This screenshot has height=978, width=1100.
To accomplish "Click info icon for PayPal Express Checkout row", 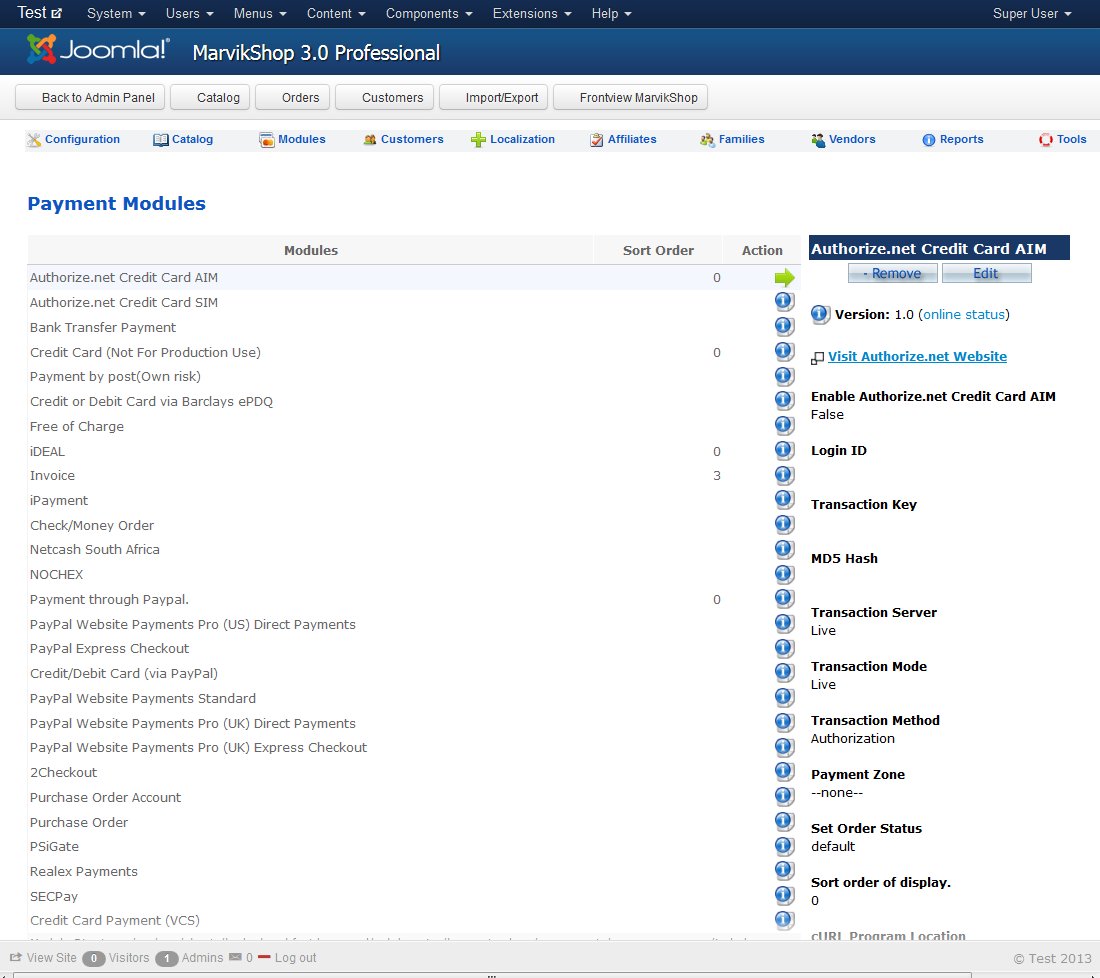I will pyautogui.click(x=784, y=648).
